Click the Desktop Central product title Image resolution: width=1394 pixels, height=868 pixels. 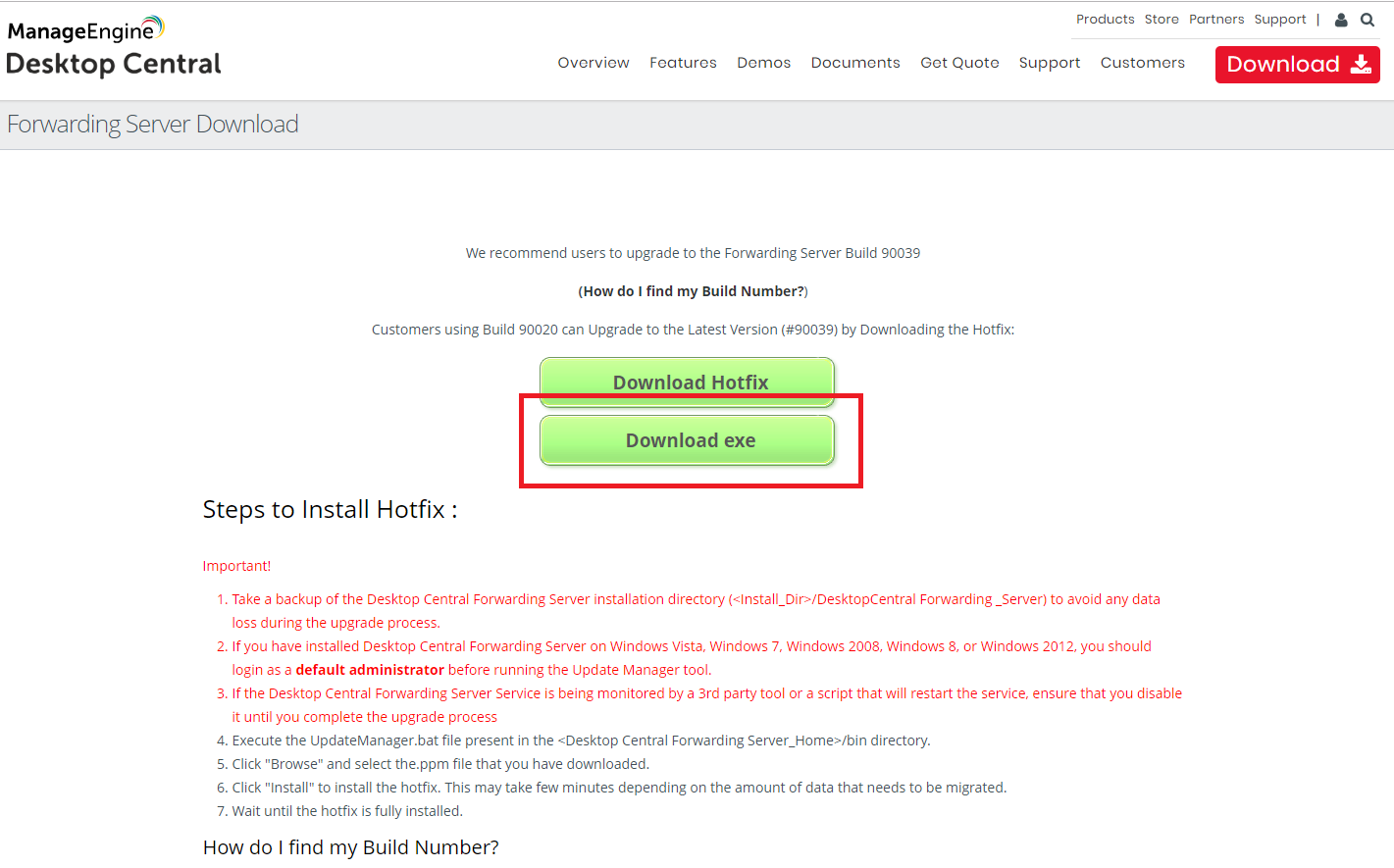(114, 65)
